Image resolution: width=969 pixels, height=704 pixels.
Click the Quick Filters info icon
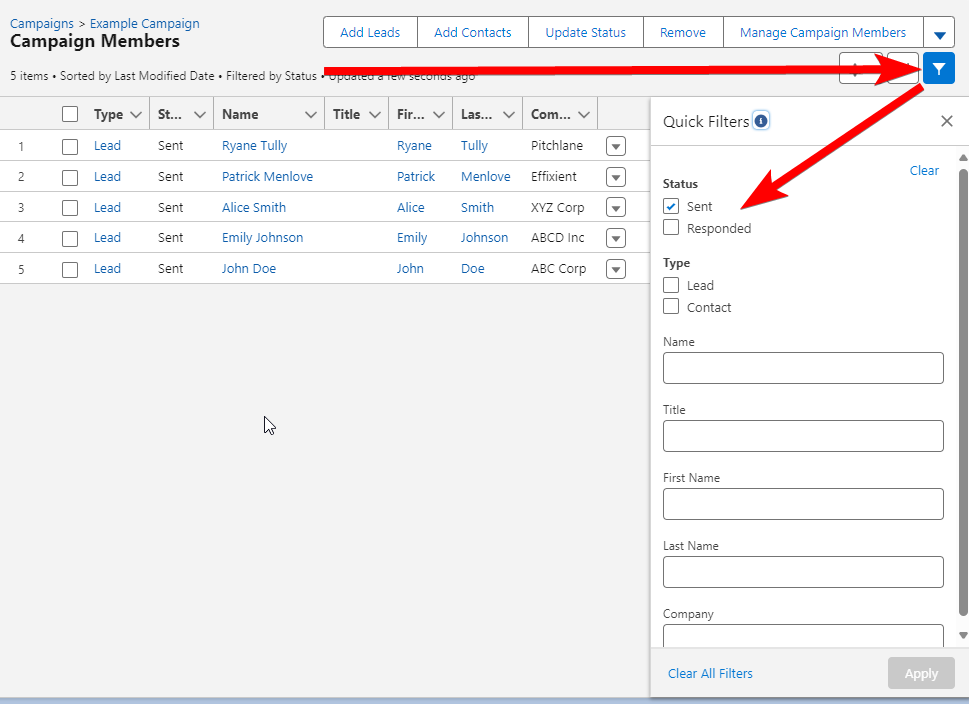(761, 121)
